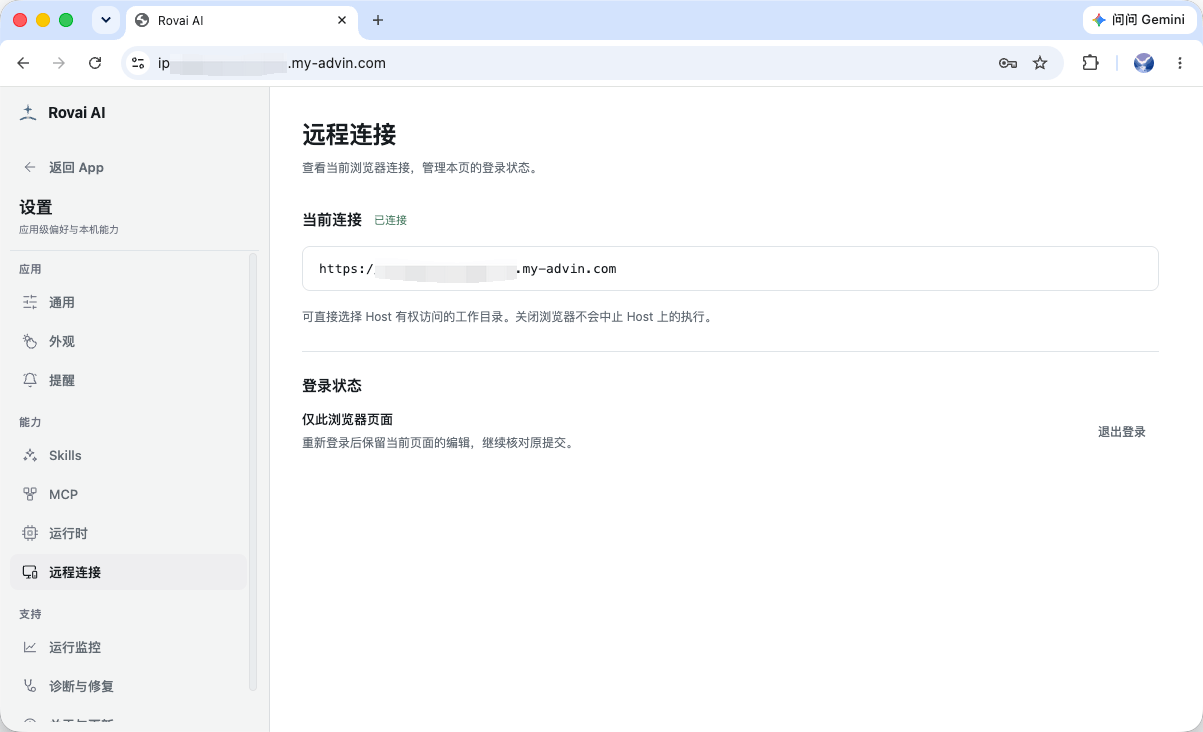Click the 重新登录后保留当前页面的编辑 description
Image resolution: width=1203 pixels, height=732 pixels.
438,442
